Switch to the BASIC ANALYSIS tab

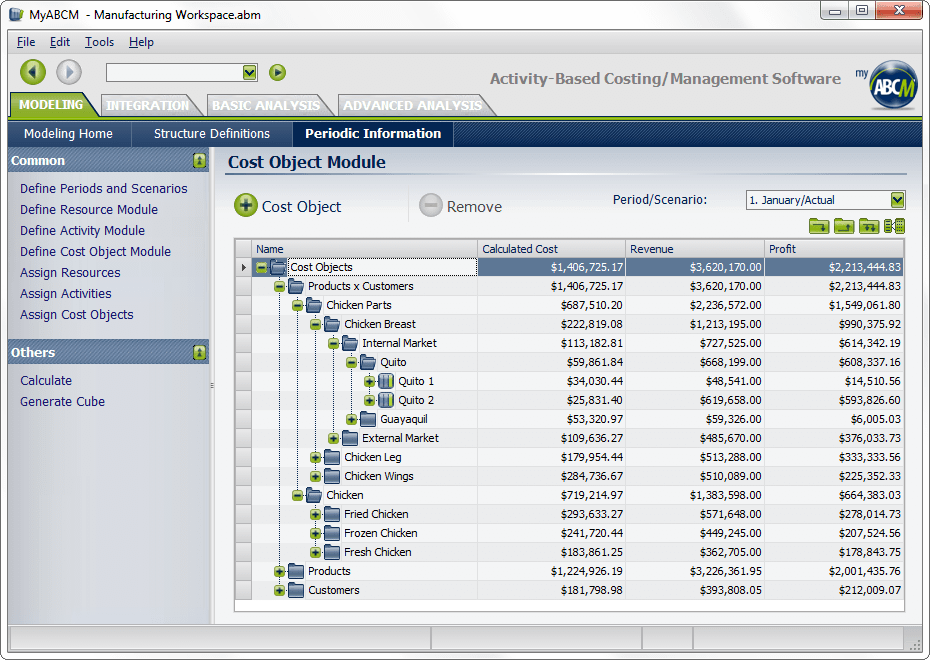coord(266,106)
